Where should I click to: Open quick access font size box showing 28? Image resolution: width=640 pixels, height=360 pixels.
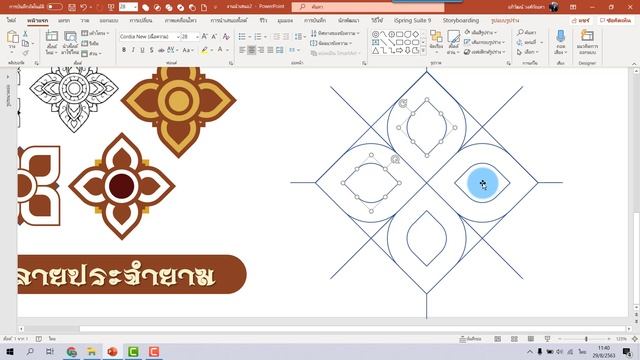point(128,7)
